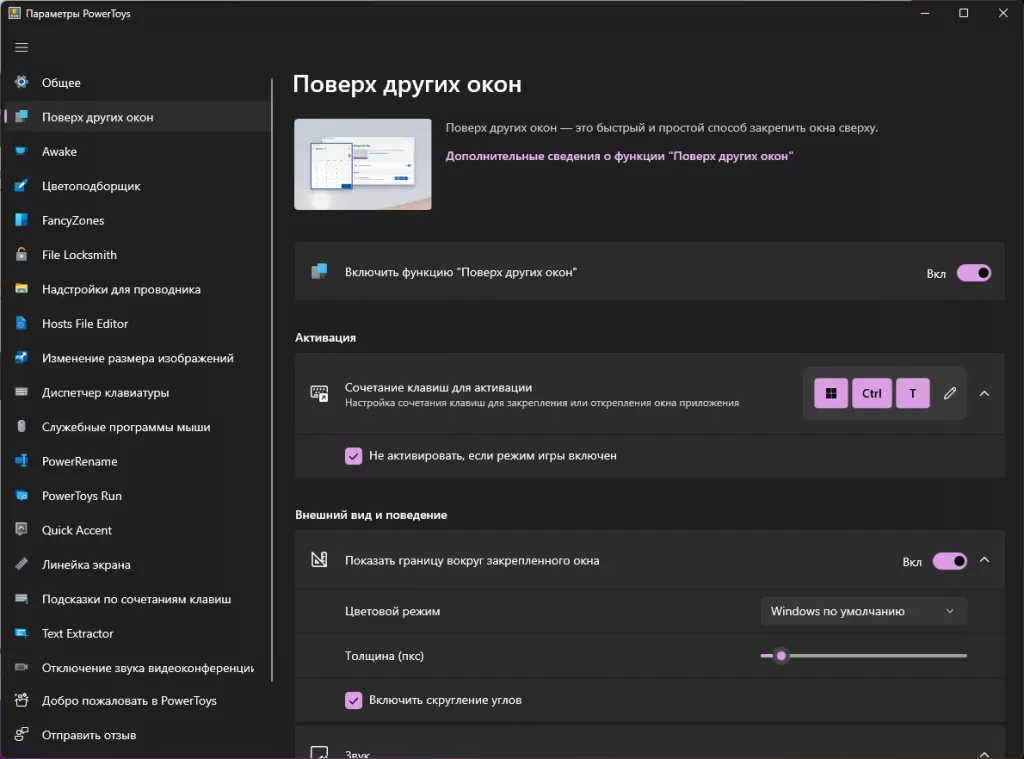Image resolution: width=1024 pixels, height=759 pixels.
Task: Click the Линейка экрана ruler icon
Action: point(21,565)
